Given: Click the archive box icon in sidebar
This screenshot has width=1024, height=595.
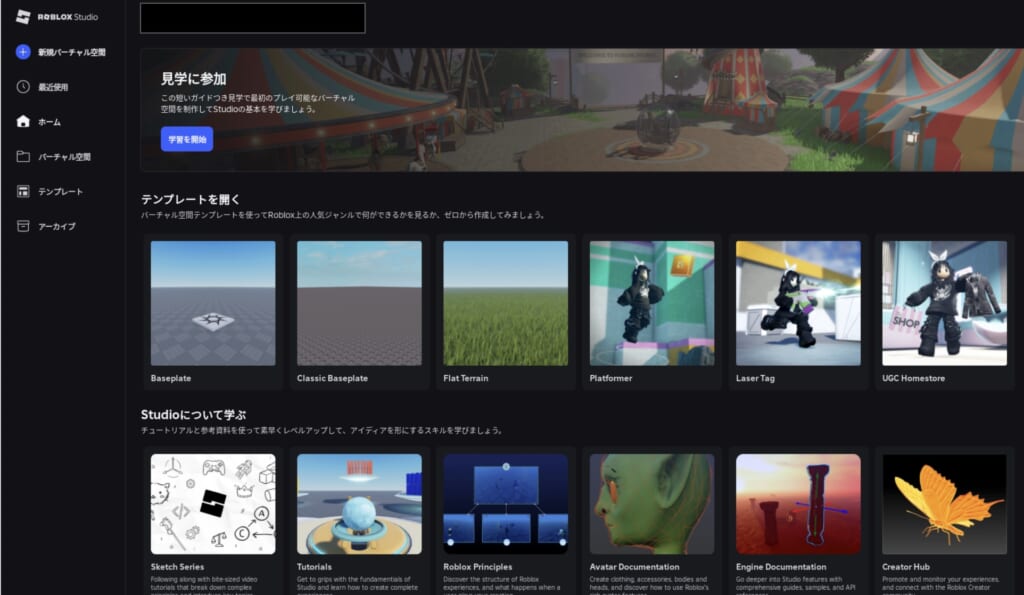Looking at the screenshot, I should 23,226.
